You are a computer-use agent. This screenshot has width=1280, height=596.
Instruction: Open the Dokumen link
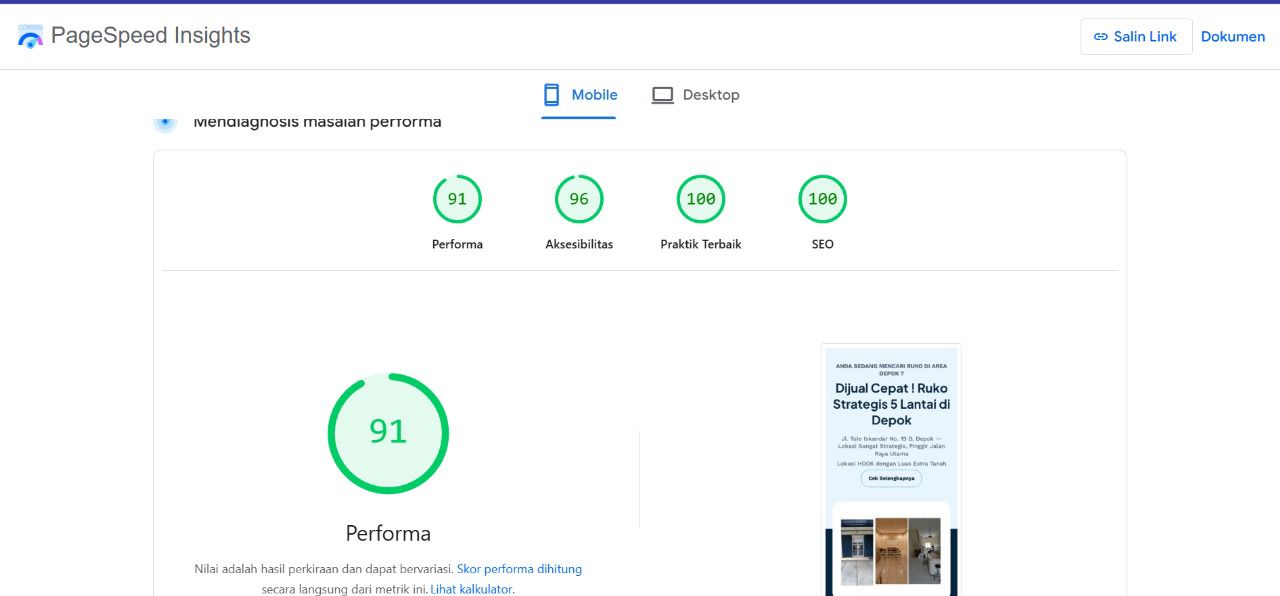click(x=1232, y=37)
